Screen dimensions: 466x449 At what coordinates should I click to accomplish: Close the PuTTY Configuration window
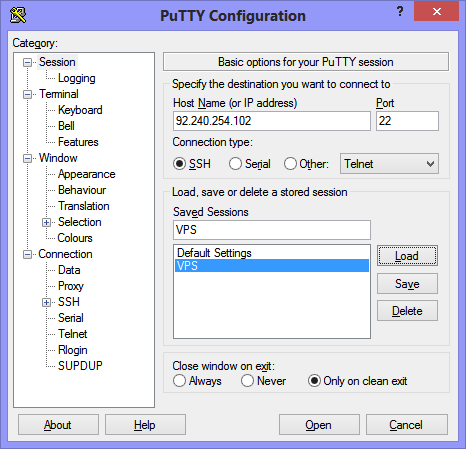[436, 12]
